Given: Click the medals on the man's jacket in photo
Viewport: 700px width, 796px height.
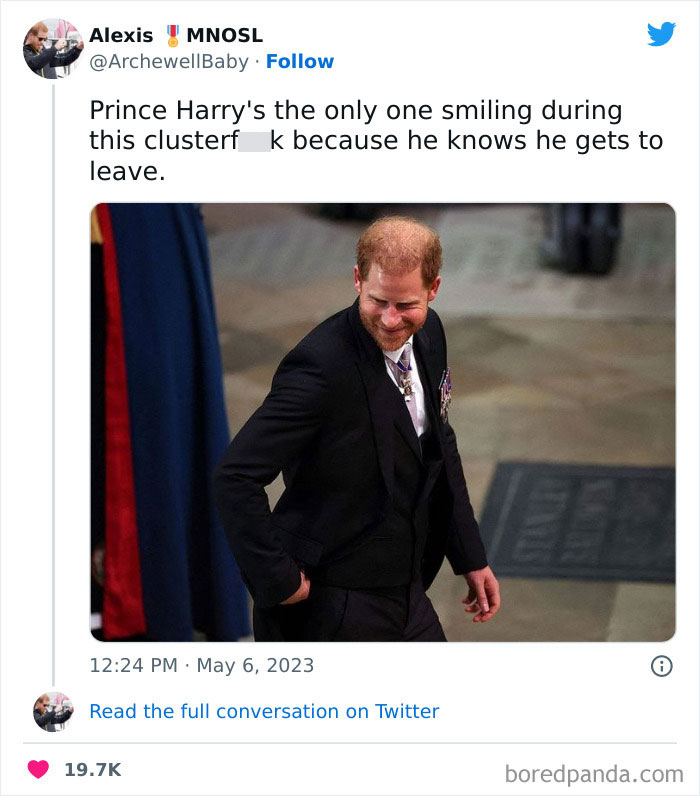Looking at the screenshot, I should pos(445,392).
